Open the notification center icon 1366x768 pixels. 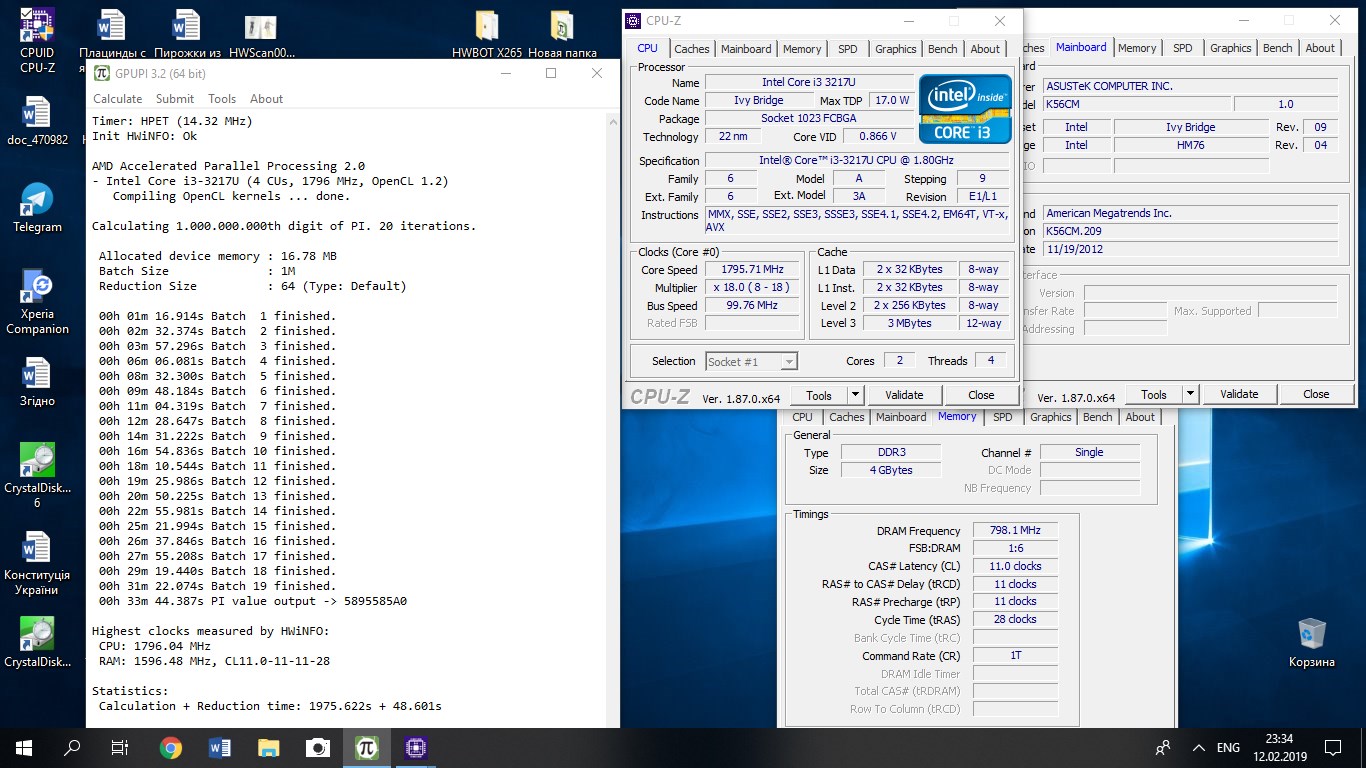(1333, 747)
